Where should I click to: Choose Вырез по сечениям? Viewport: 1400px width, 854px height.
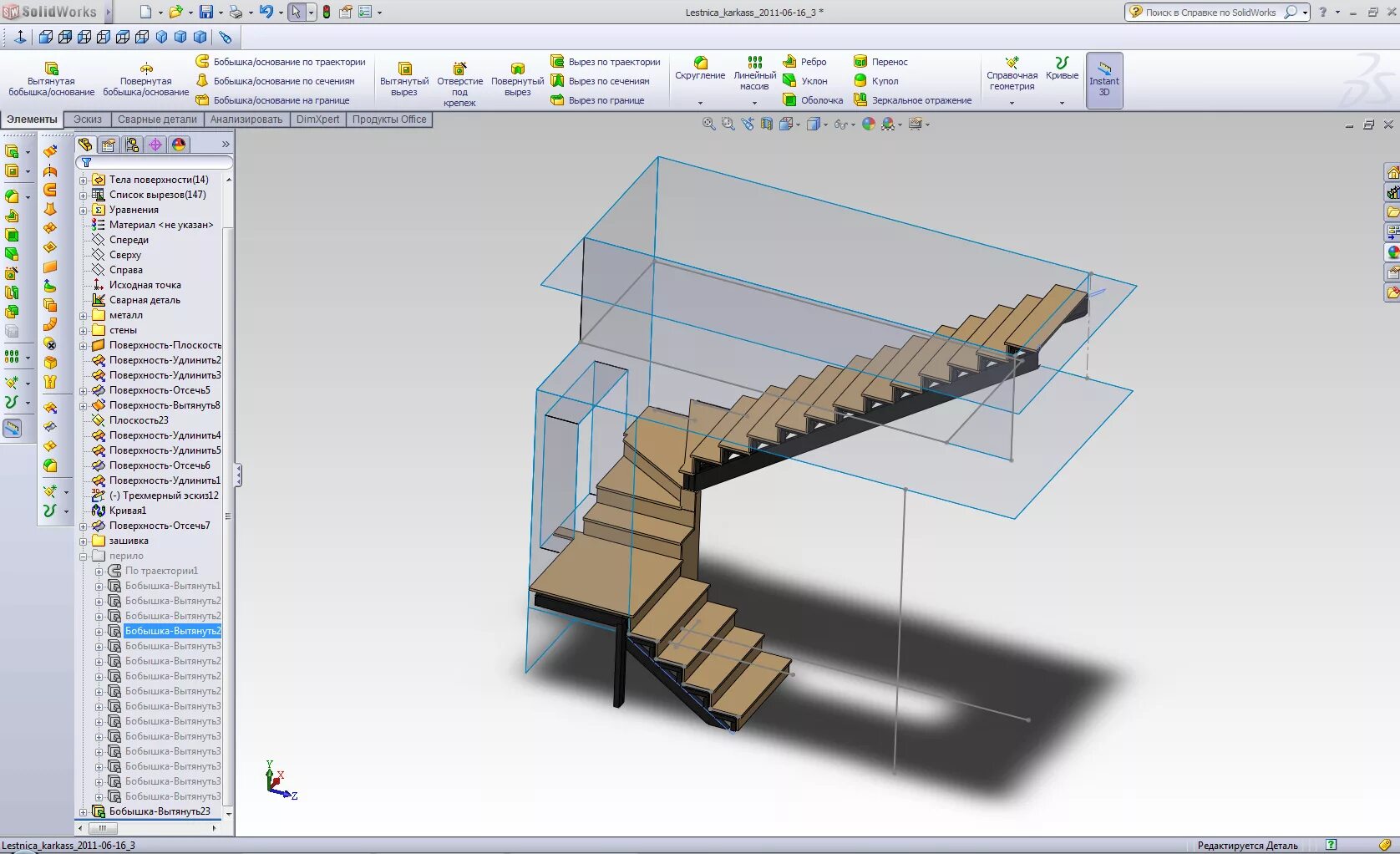tap(600, 81)
